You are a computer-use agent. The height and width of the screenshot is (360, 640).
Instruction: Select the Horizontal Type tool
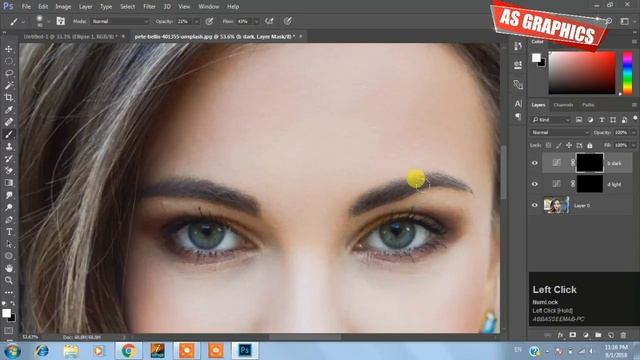[9, 231]
